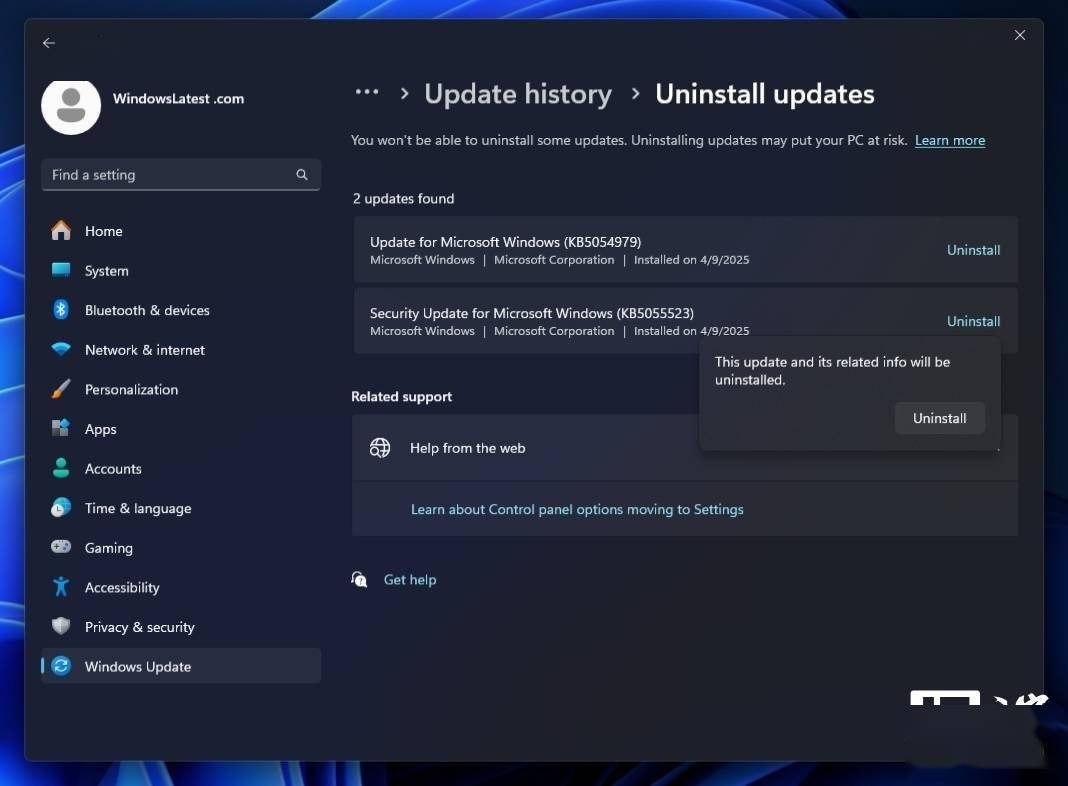1068x786 pixels.
Task: Click the Get help link
Action: tap(410, 580)
